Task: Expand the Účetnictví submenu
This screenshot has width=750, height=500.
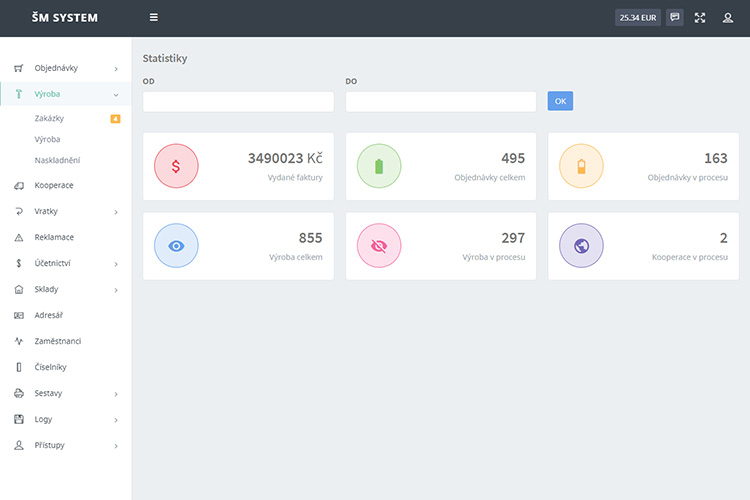Action: 65,263
